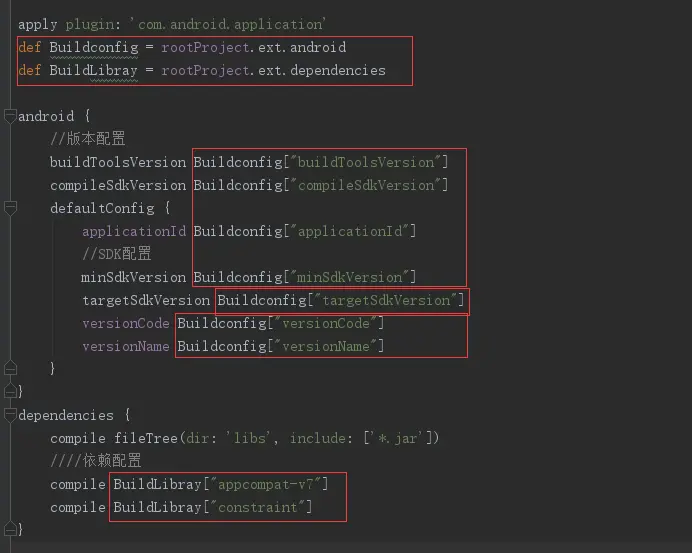Select the BuildLibray variable in its def line
The image size is (692, 553).
(x=93, y=71)
